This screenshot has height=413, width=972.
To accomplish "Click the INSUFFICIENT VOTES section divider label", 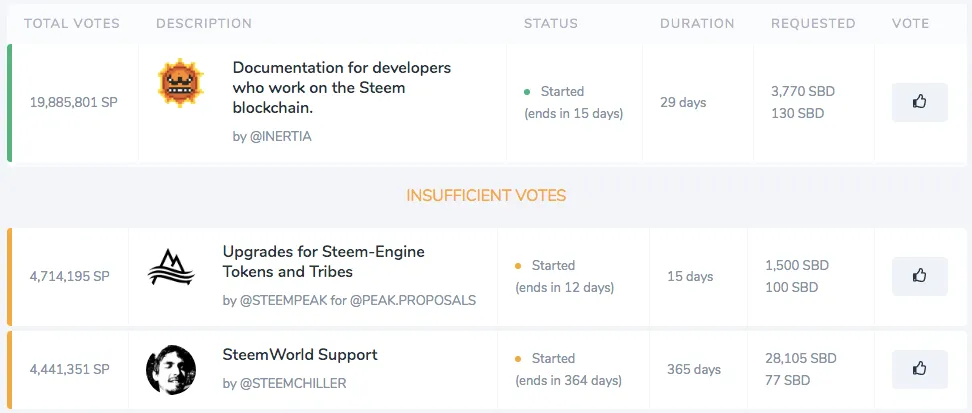I will [x=486, y=196].
